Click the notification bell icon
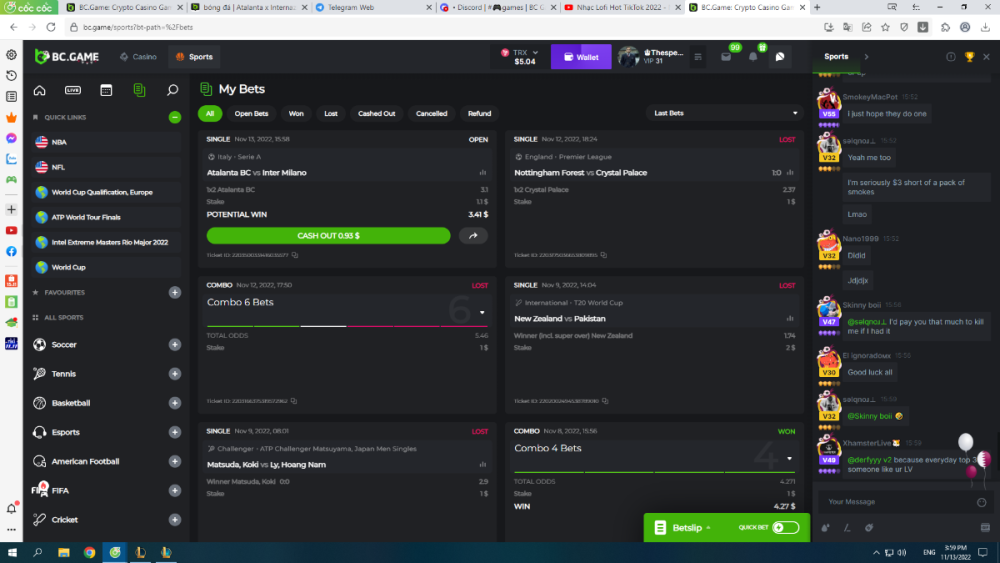Image resolution: width=1000 pixels, height=563 pixels. (x=753, y=57)
